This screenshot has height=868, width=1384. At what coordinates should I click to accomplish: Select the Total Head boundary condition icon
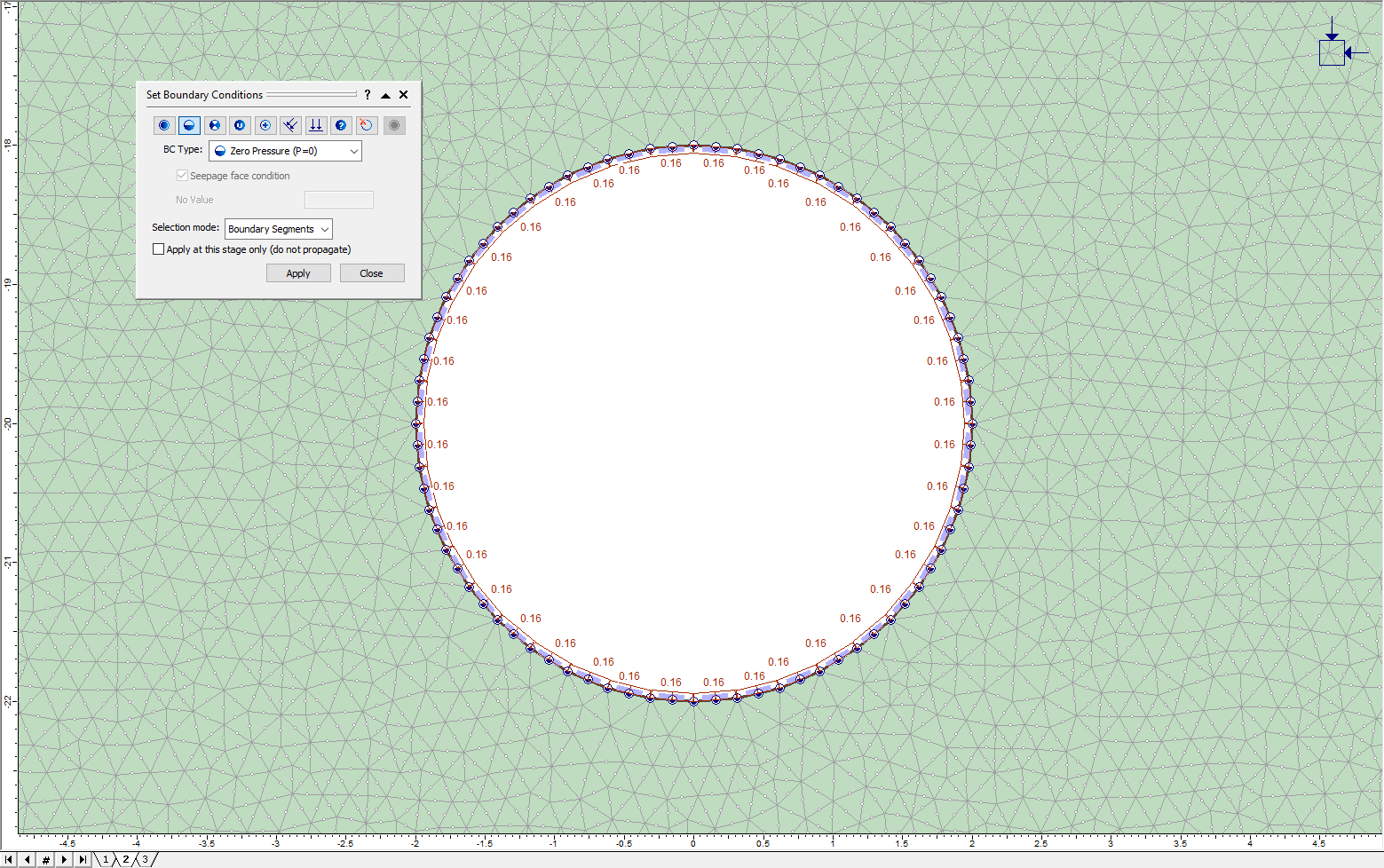(x=163, y=125)
